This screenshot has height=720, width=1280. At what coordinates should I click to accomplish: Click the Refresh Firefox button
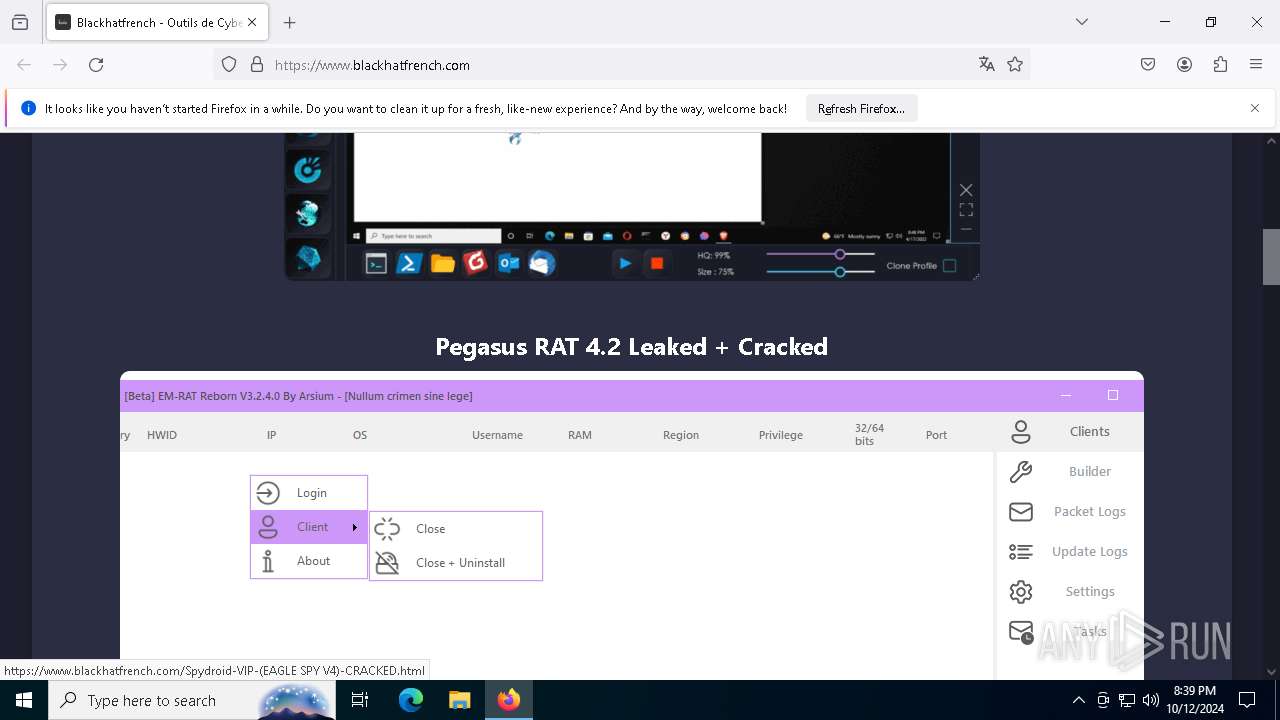click(861, 108)
